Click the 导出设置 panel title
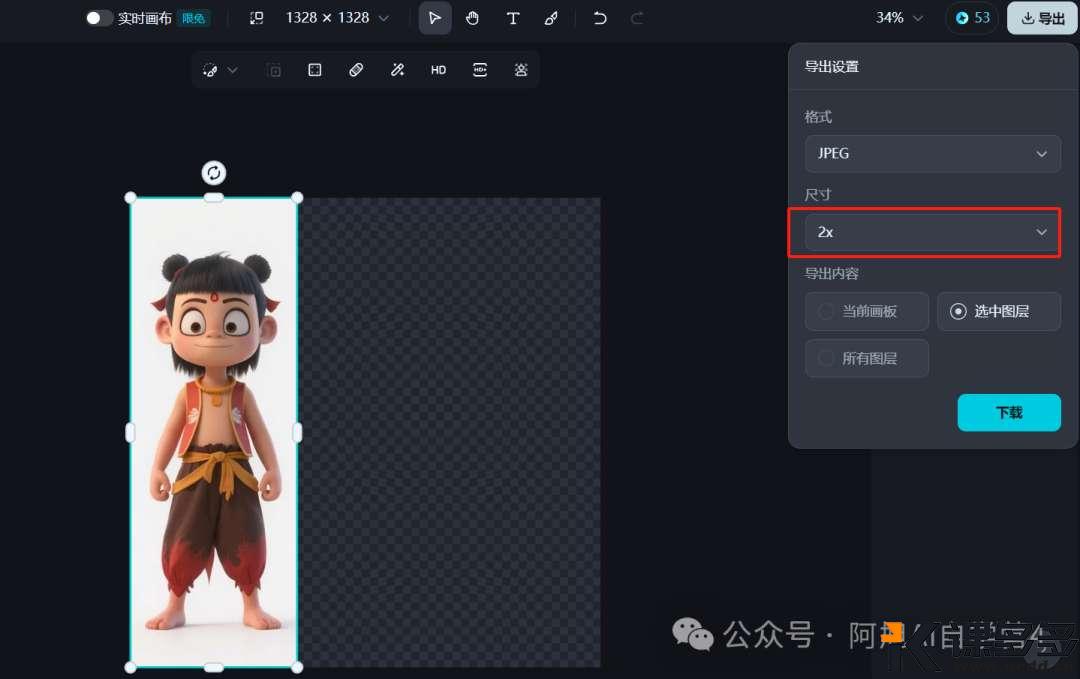This screenshot has height=679, width=1080. tap(831, 67)
